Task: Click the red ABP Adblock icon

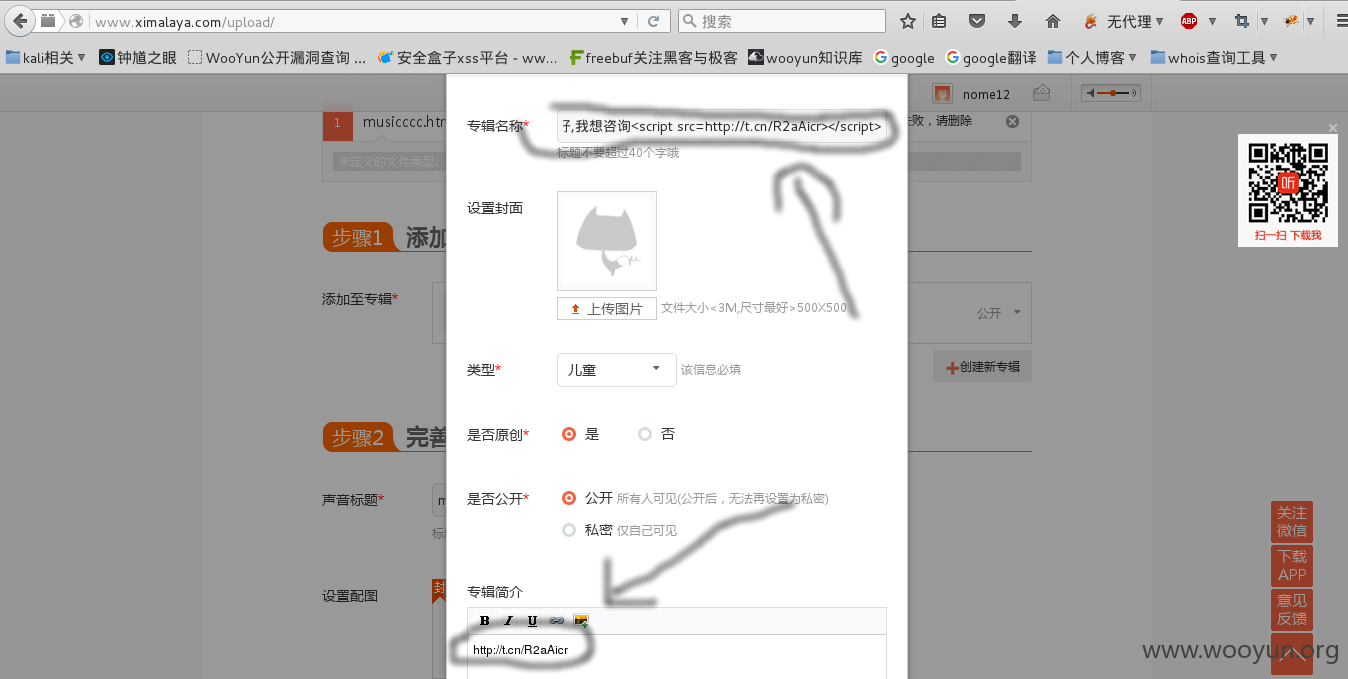Action: point(1189,21)
